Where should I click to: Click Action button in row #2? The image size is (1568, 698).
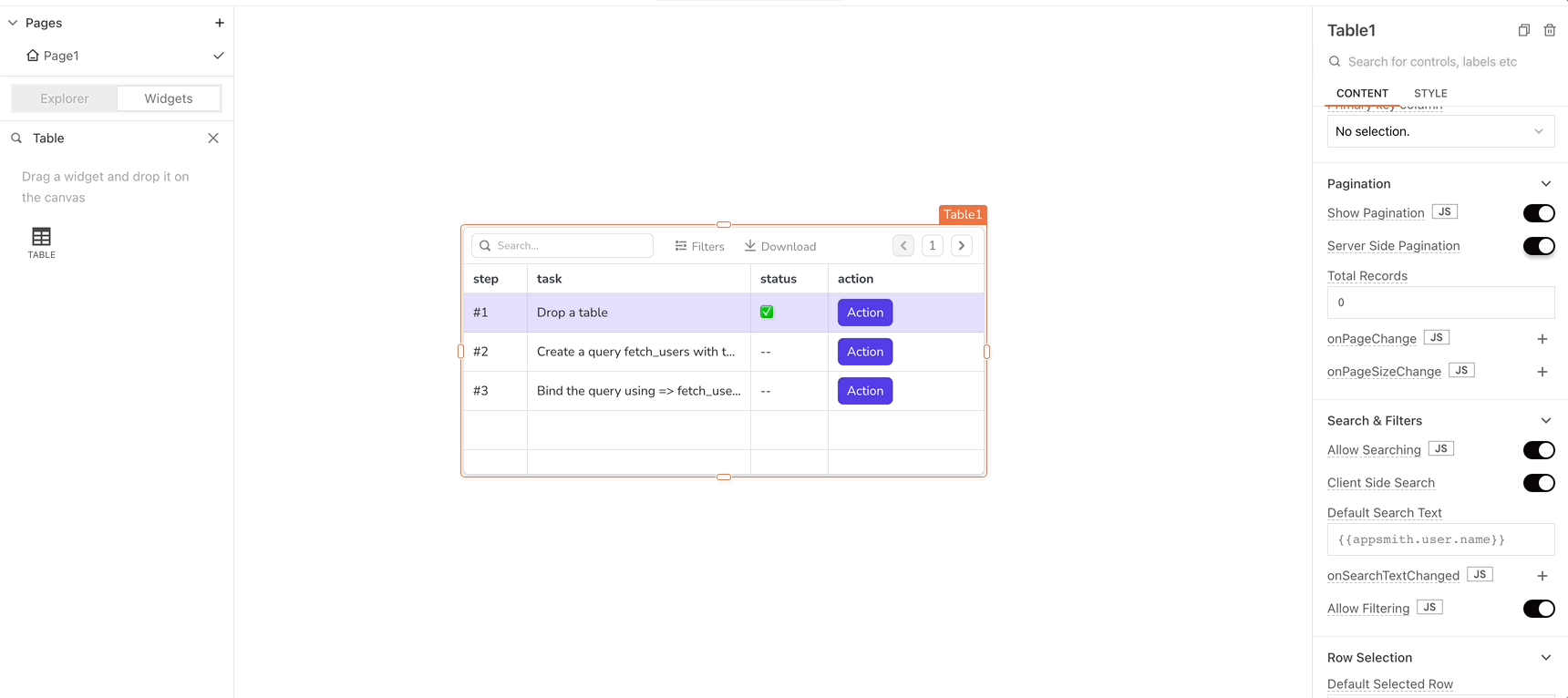click(x=865, y=352)
